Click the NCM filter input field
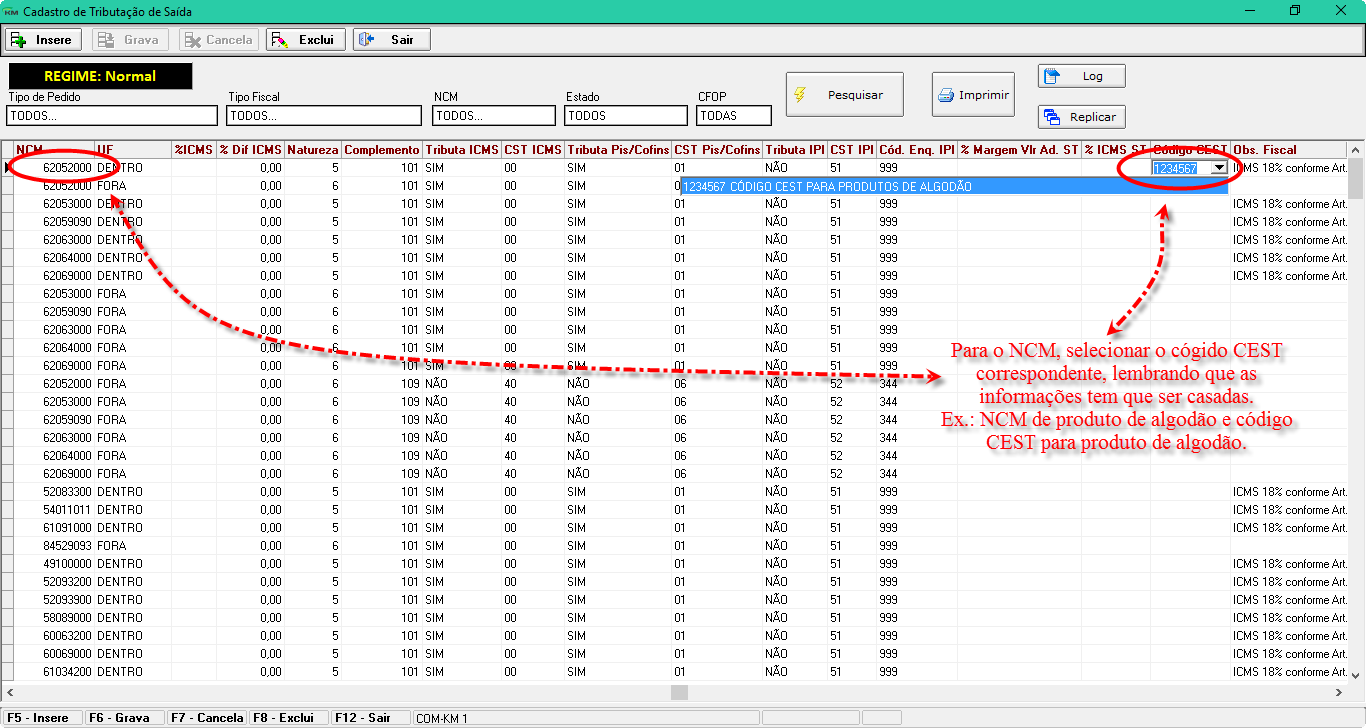 click(494, 115)
